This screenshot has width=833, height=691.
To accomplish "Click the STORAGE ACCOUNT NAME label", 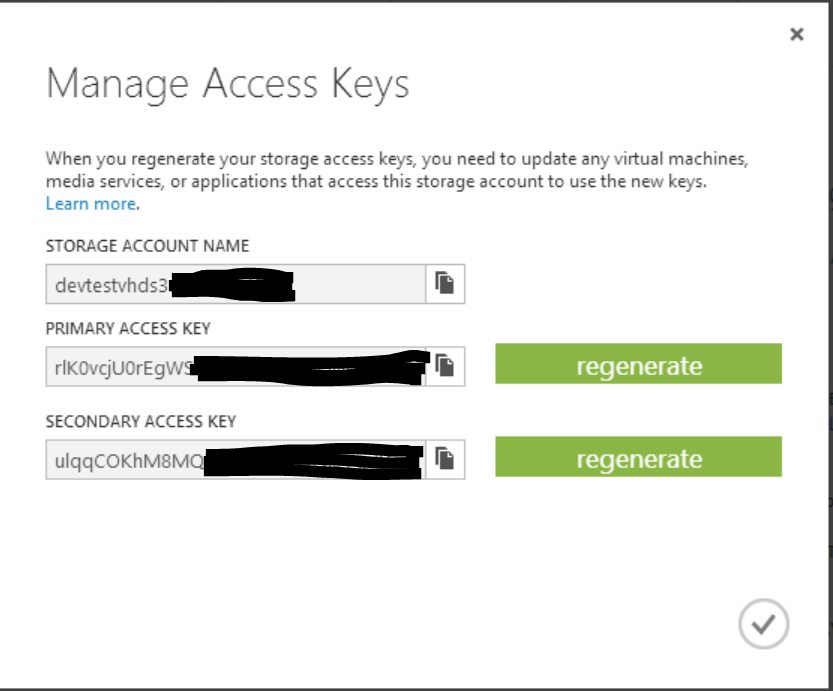I will tap(147, 246).
